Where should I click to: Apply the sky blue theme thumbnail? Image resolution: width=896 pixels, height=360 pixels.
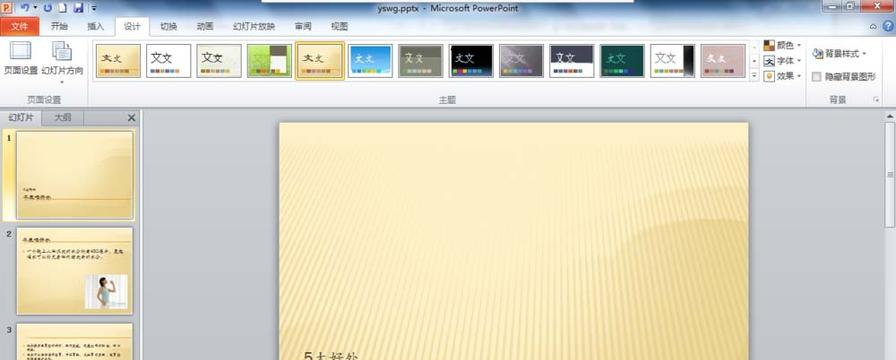370,61
